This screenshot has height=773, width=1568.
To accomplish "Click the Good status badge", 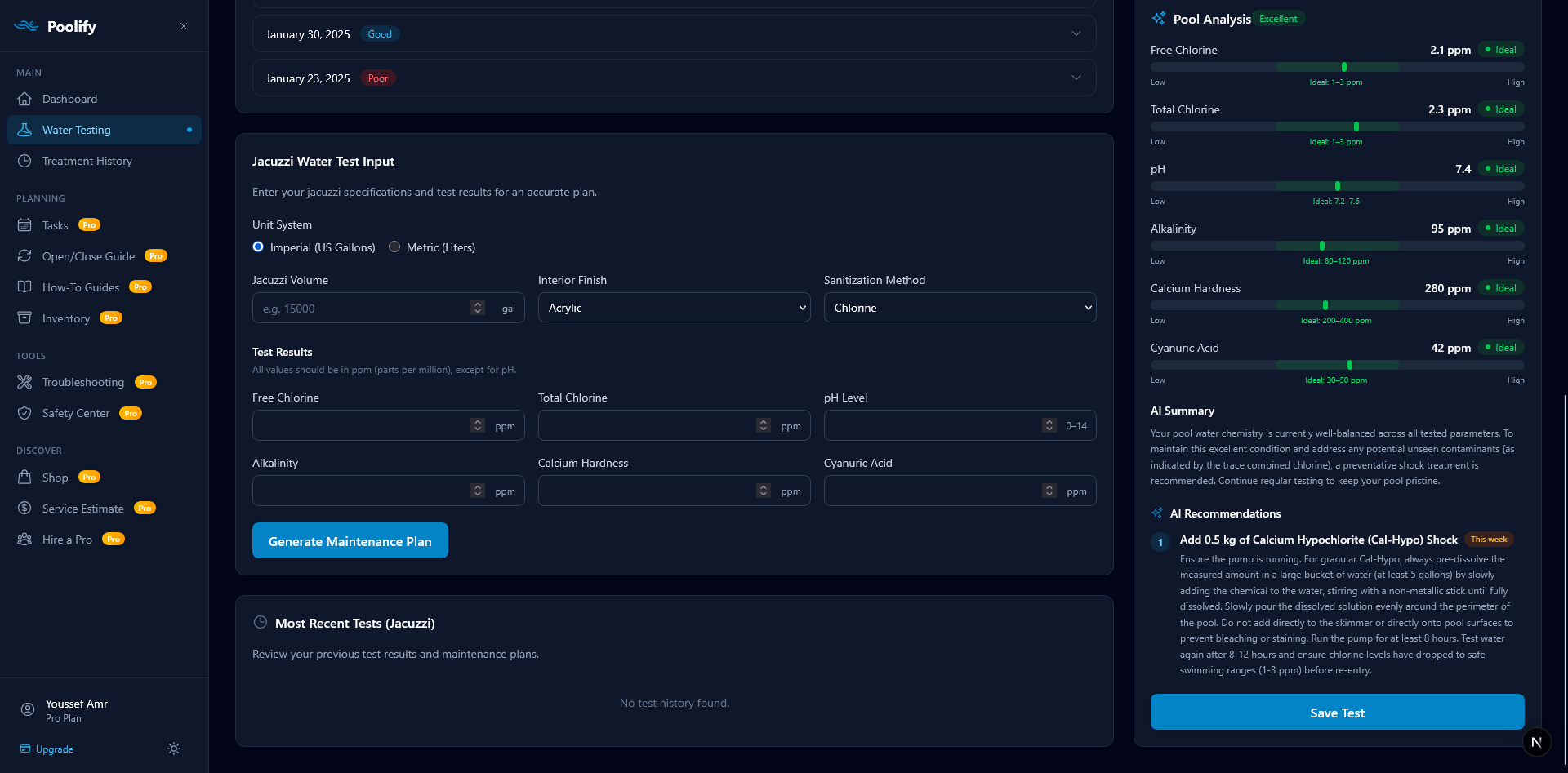I will point(380,34).
